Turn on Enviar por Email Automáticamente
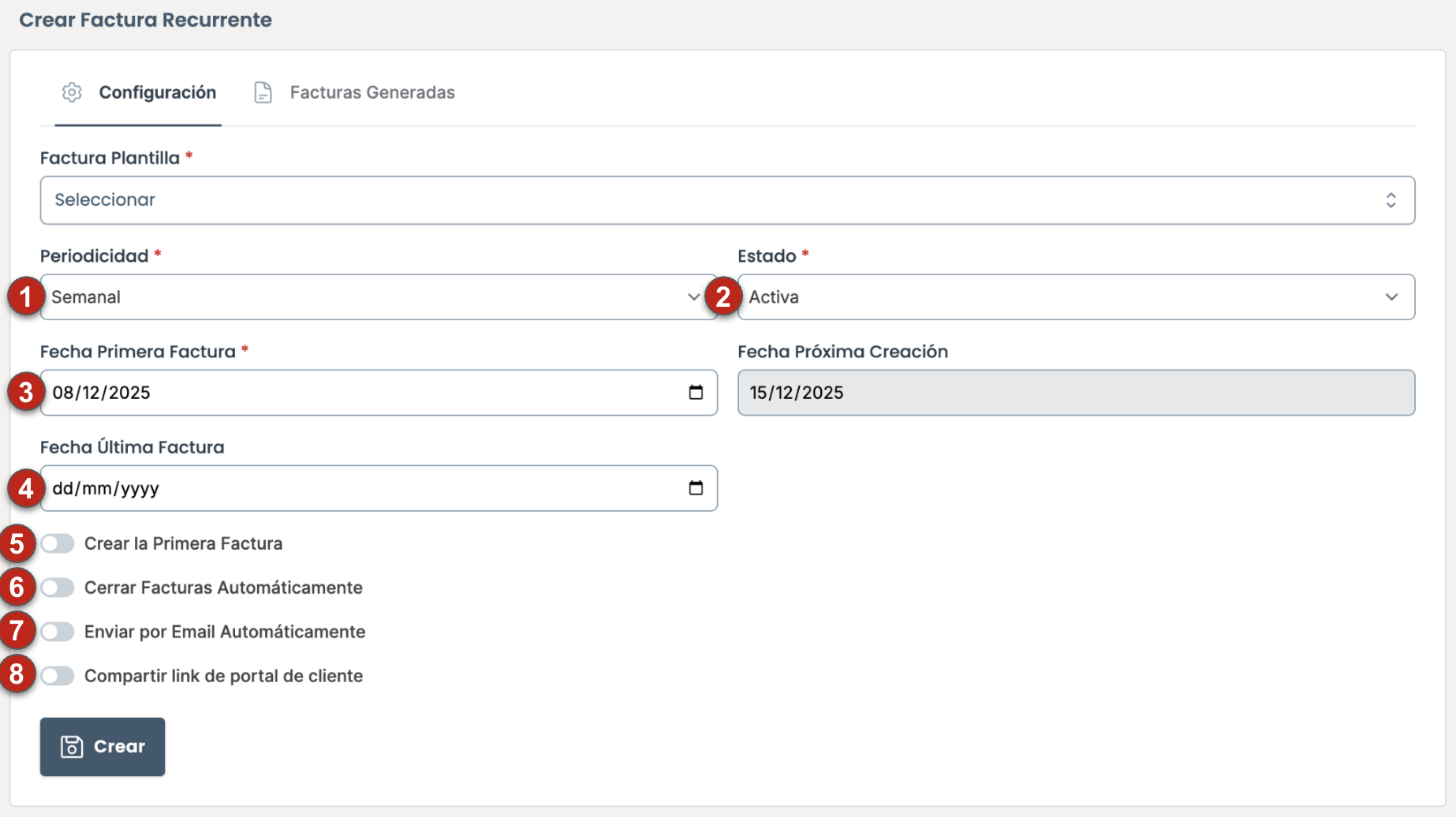The height and width of the screenshot is (817, 1456). click(x=58, y=632)
